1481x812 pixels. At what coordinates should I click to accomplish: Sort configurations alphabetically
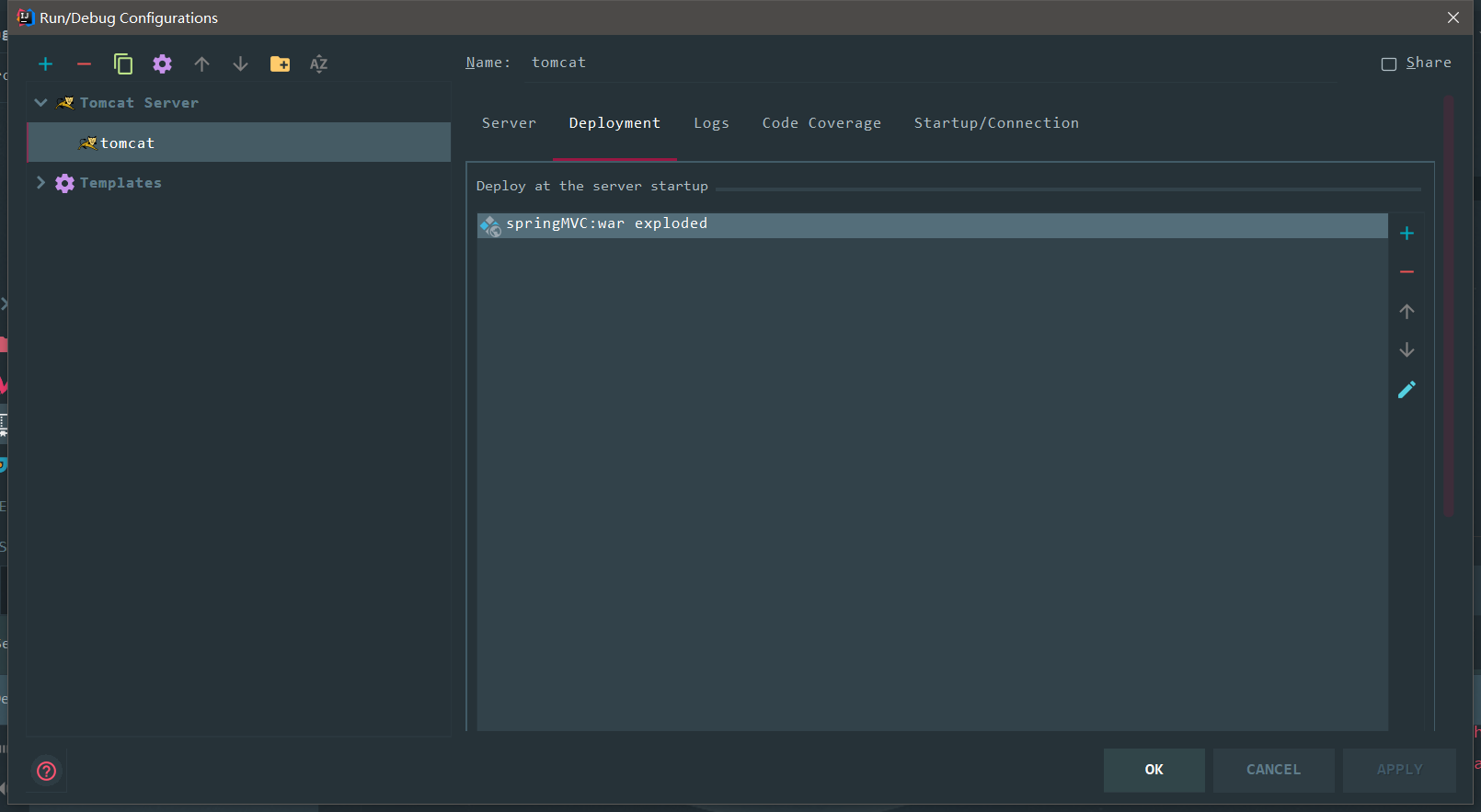(318, 63)
